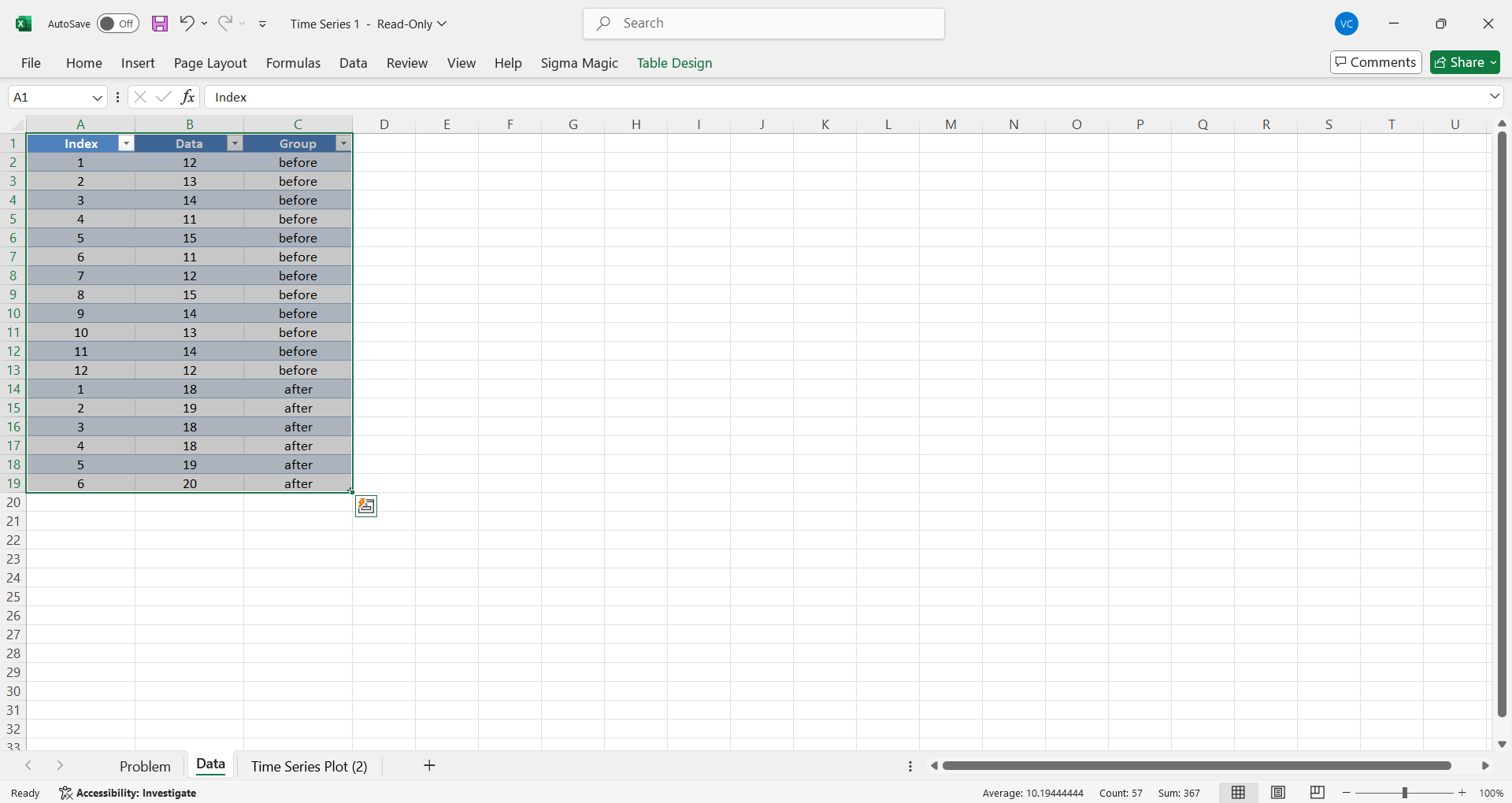Click the zoom out minus icon
Image resolution: width=1512 pixels, height=803 pixels.
click(1347, 793)
